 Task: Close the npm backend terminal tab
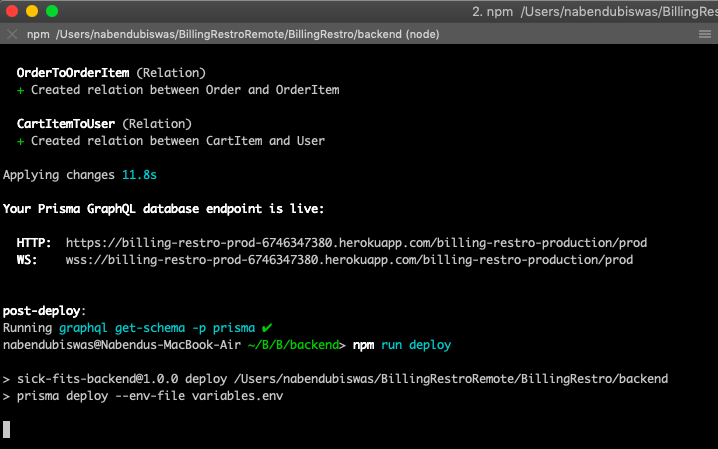click(12, 34)
